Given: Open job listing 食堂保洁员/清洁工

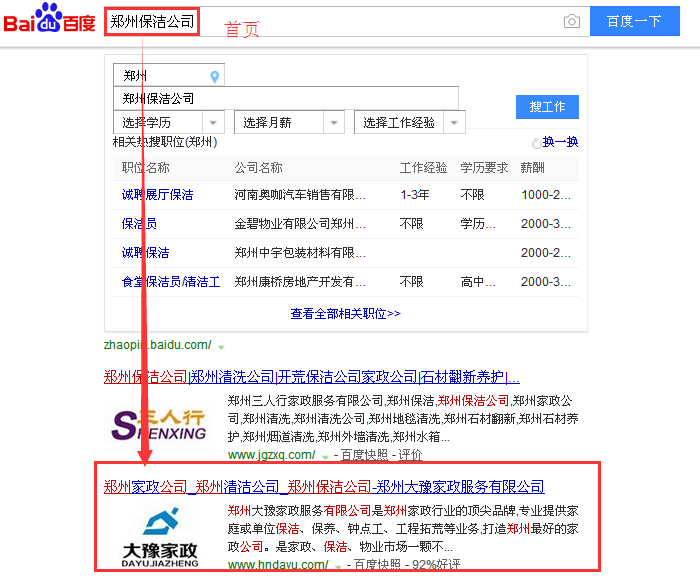Looking at the screenshot, I should [171, 282].
